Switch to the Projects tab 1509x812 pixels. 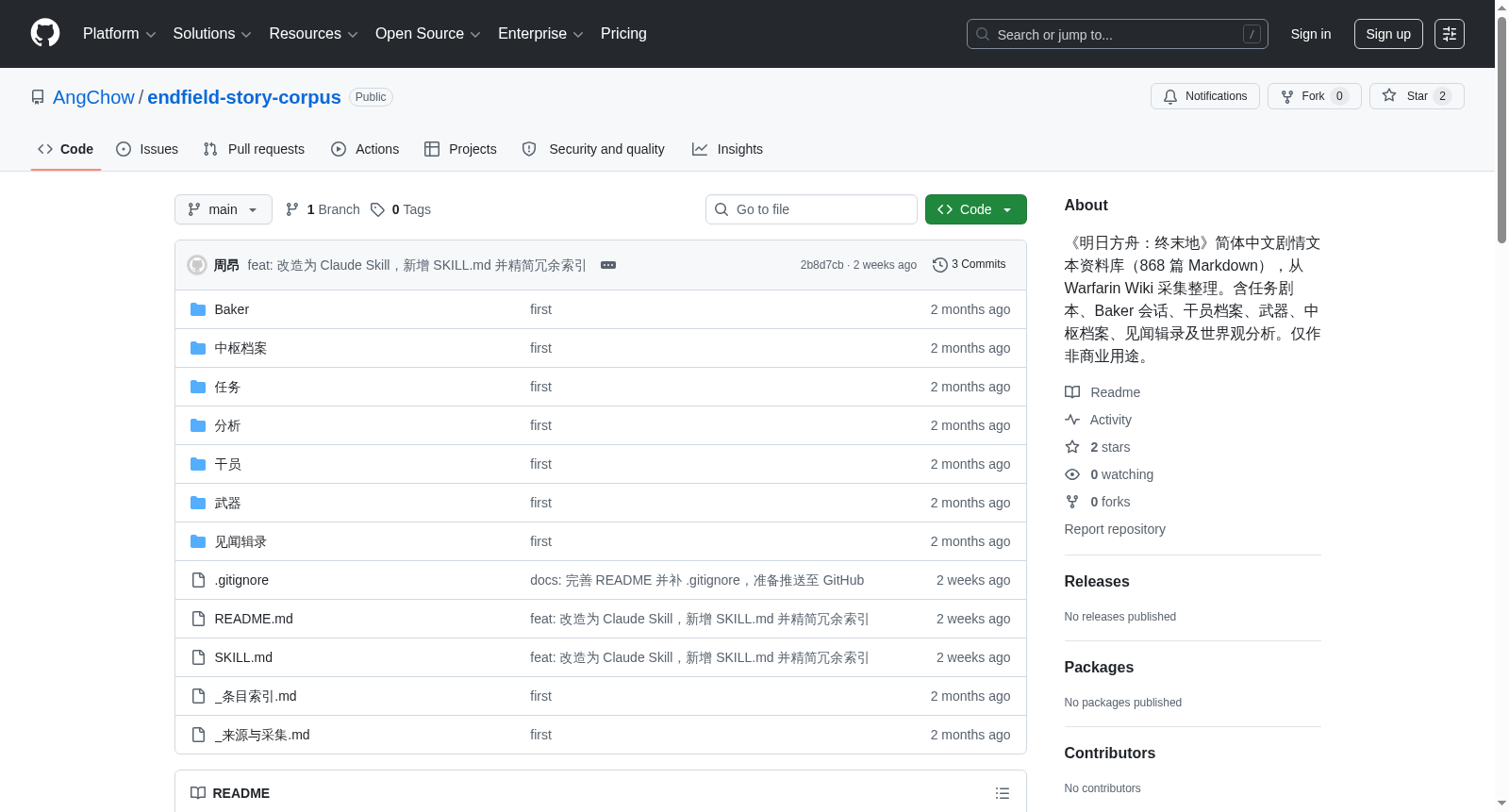[x=460, y=149]
